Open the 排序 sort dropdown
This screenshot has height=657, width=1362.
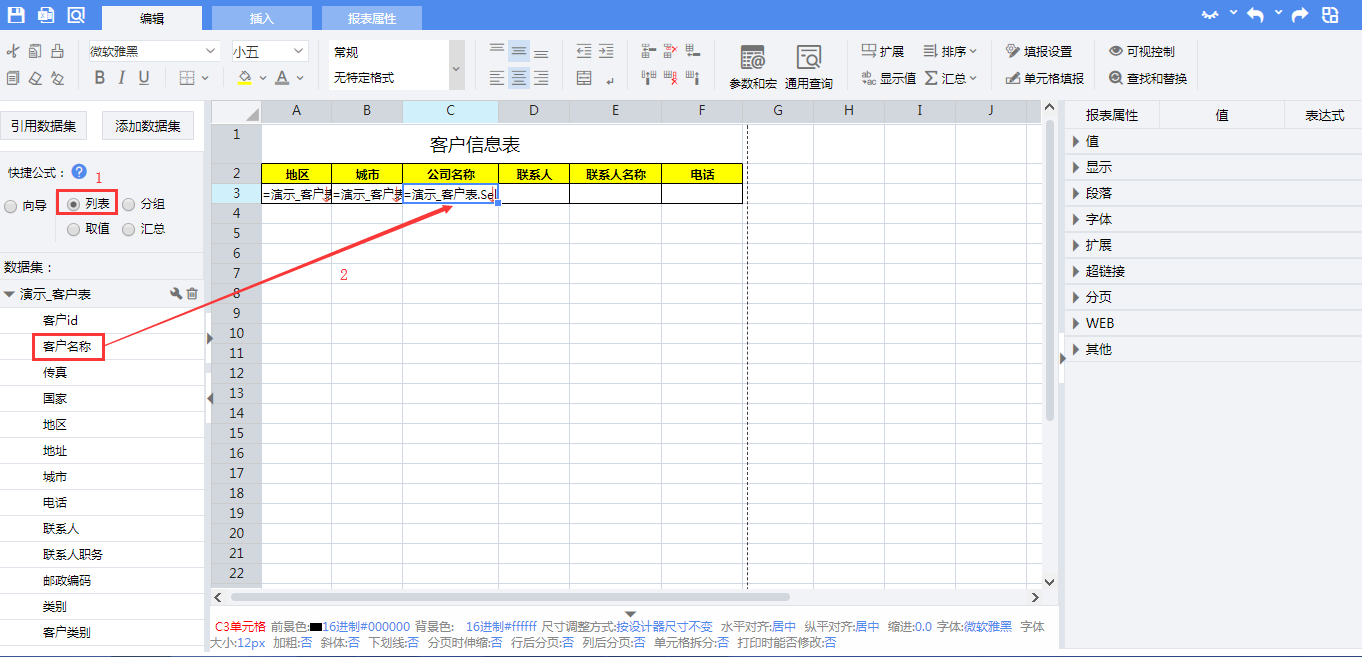[x=950, y=51]
